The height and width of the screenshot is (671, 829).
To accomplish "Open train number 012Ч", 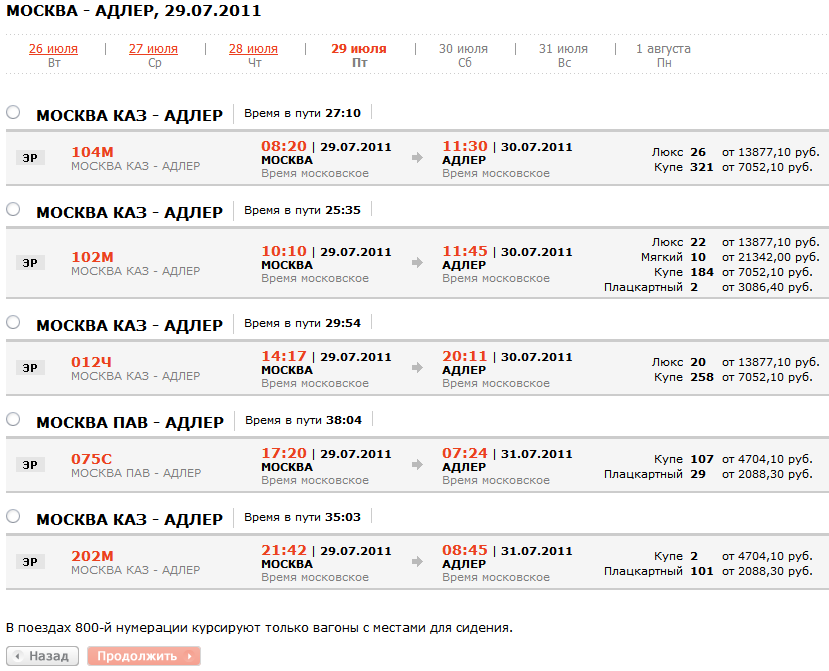I will pos(92,361).
